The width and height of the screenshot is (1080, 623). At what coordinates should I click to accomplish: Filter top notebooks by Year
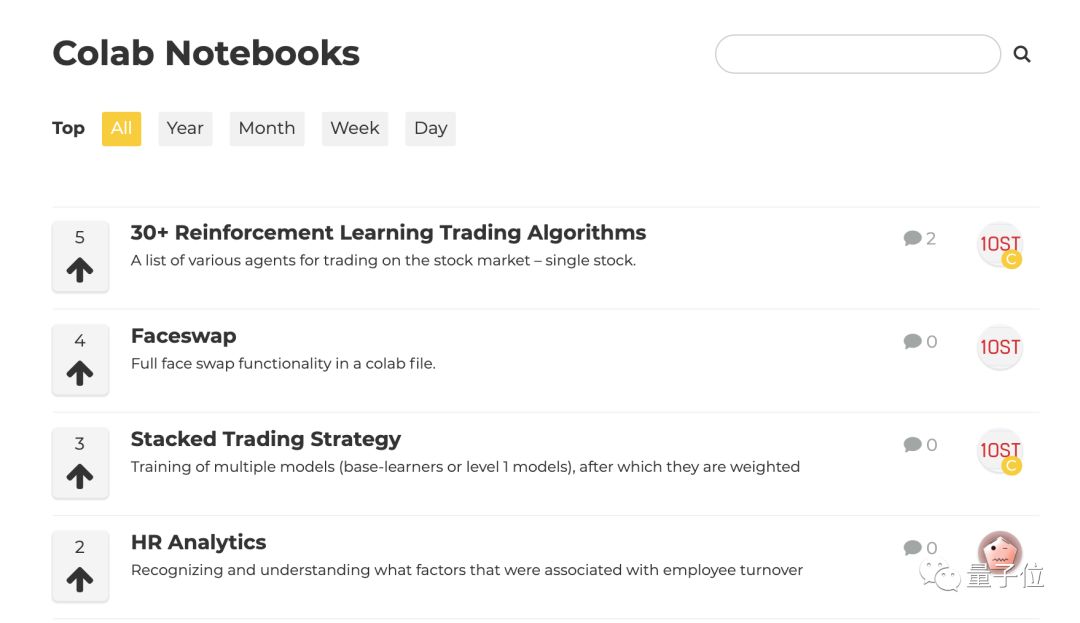click(185, 128)
